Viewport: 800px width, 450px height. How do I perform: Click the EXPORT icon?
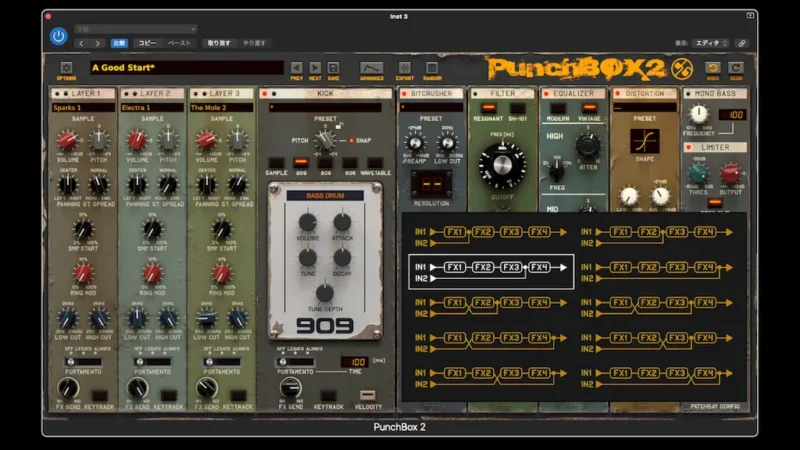pos(405,67)
